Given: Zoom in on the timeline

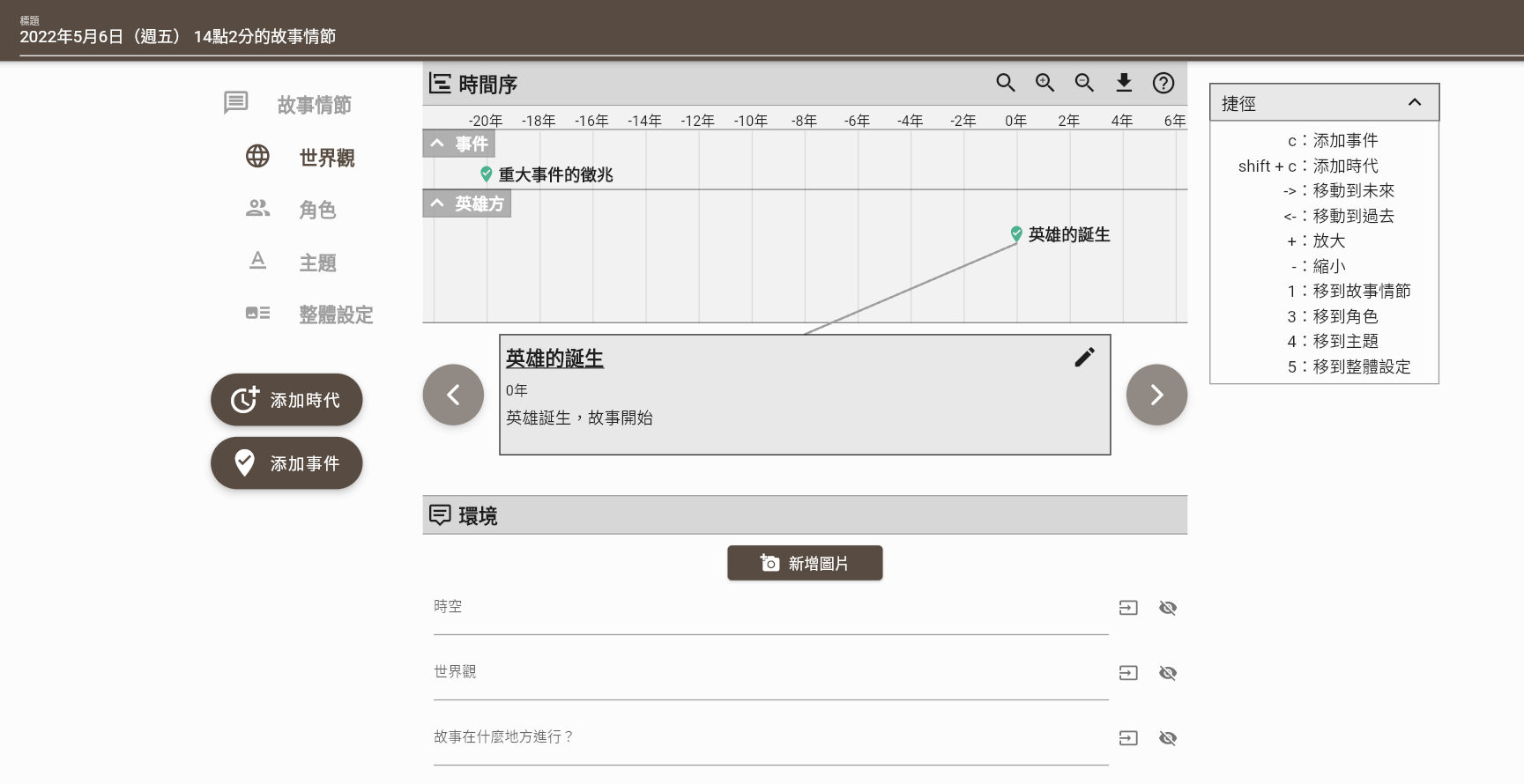Looking at the screenshot, I should coord(1044,83).
